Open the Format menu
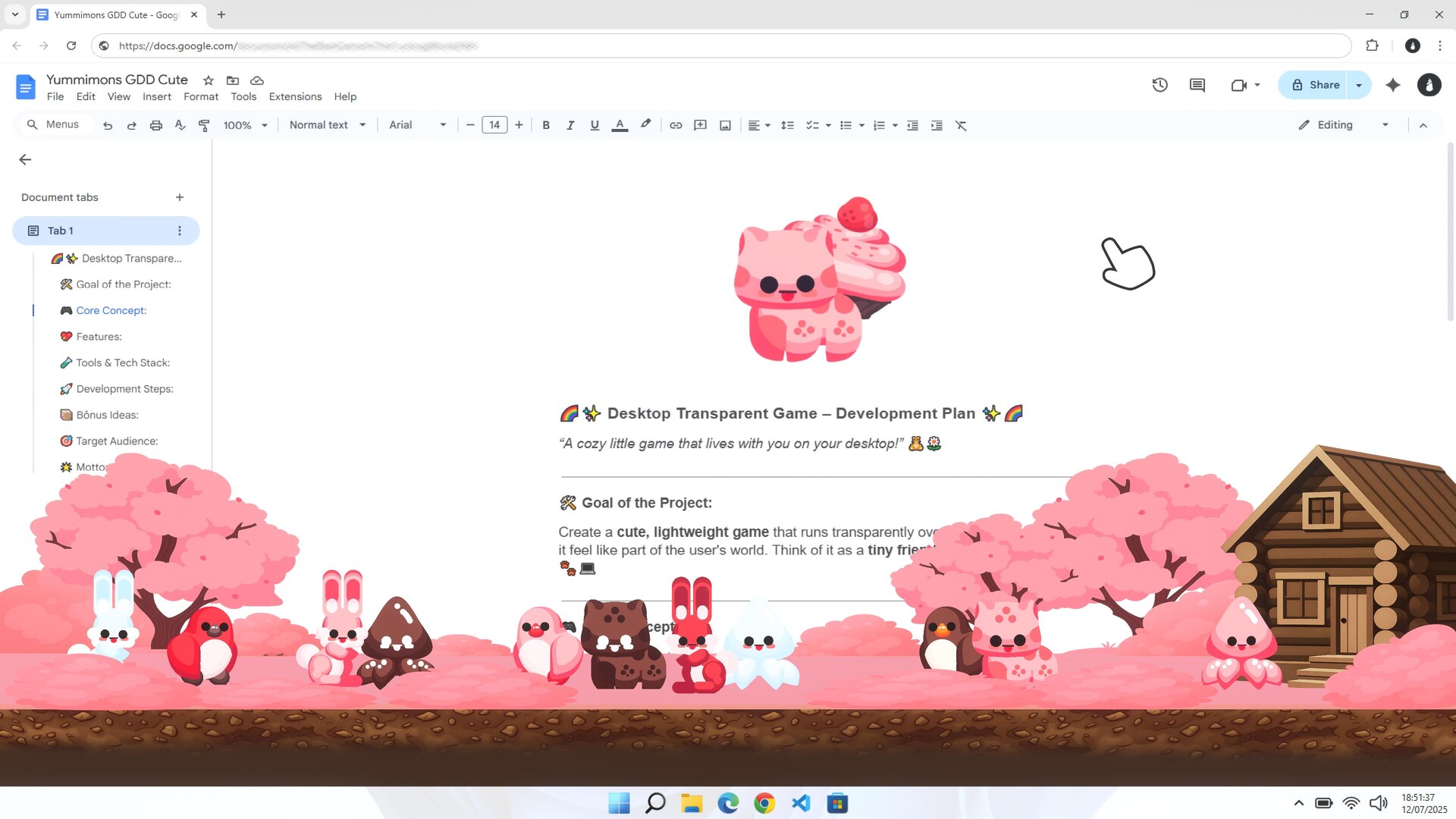 point(200,96)
